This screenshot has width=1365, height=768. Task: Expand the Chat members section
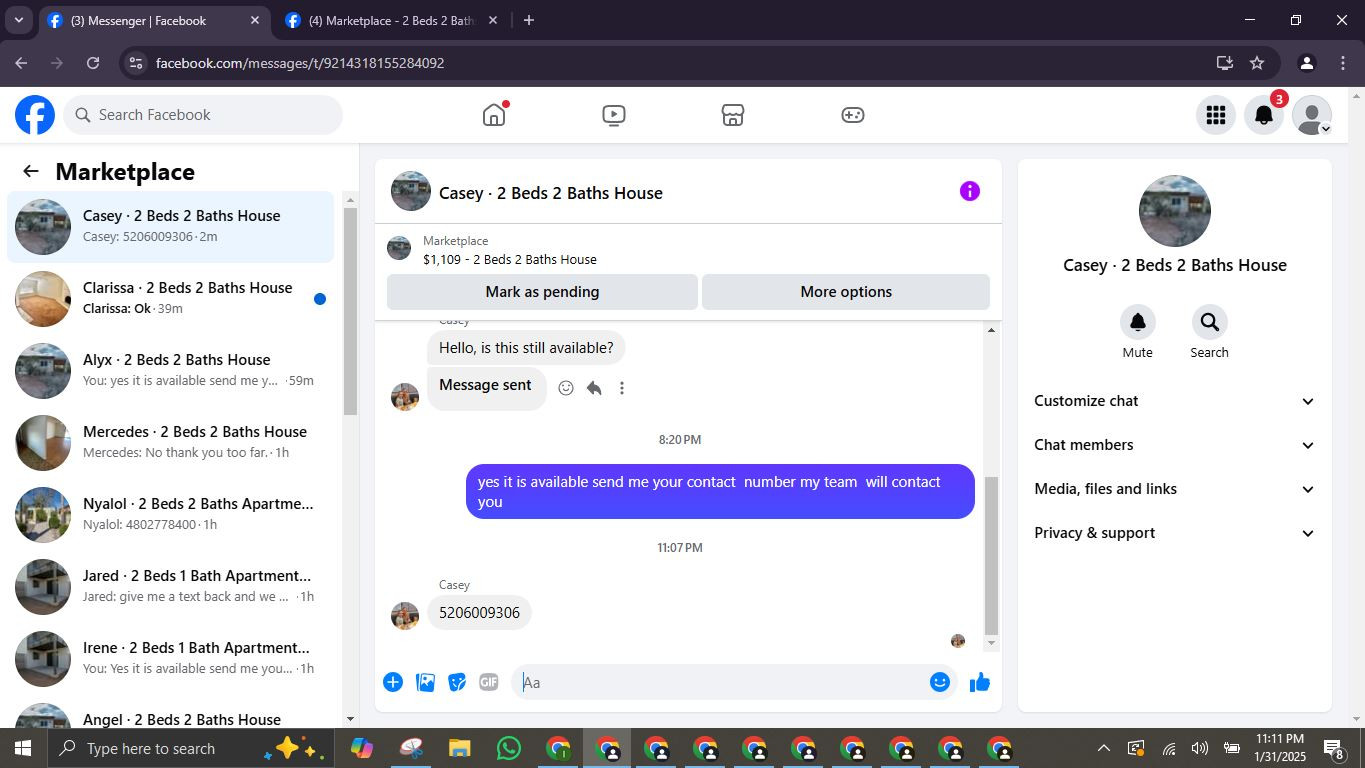click(1175, 445)
